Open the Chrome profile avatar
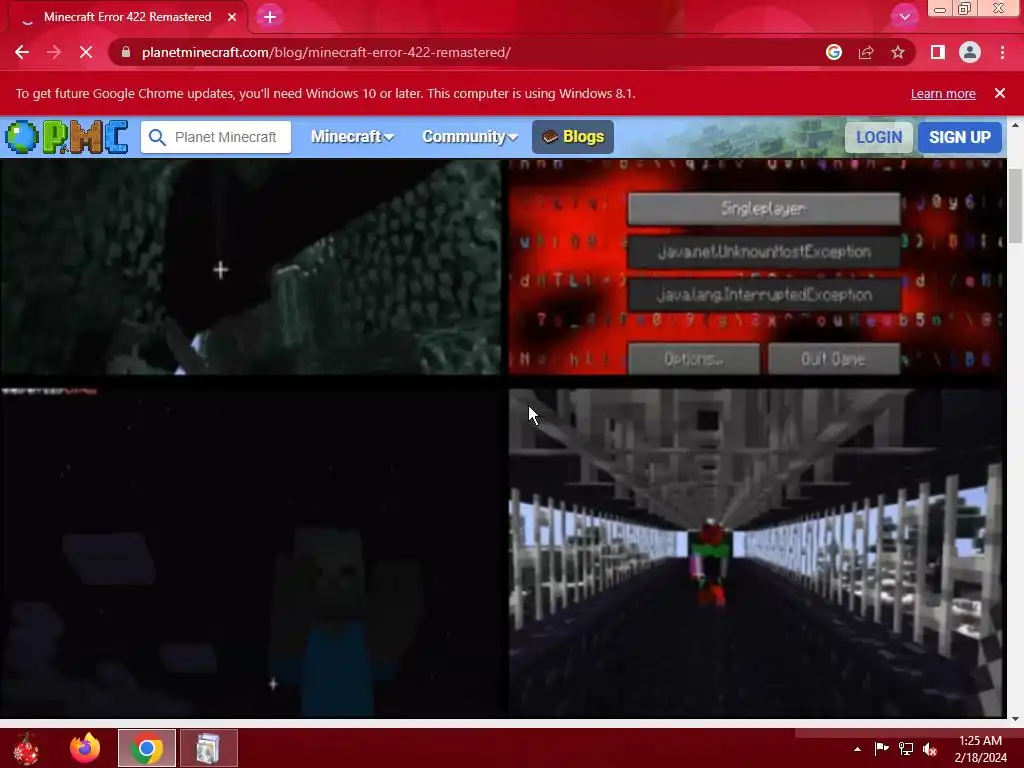Viewport: 1024px width, 768px height. (970, 52)
